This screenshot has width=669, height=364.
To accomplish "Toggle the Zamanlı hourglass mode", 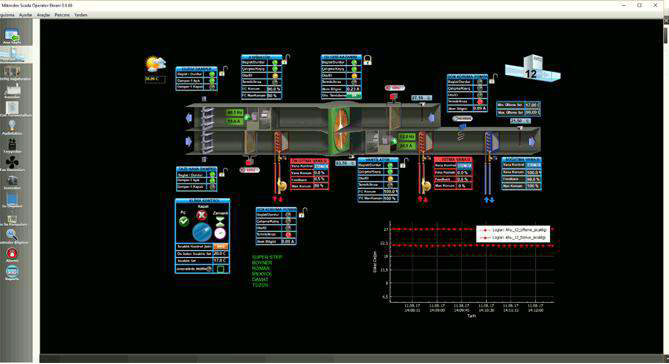I will [220, 221].
